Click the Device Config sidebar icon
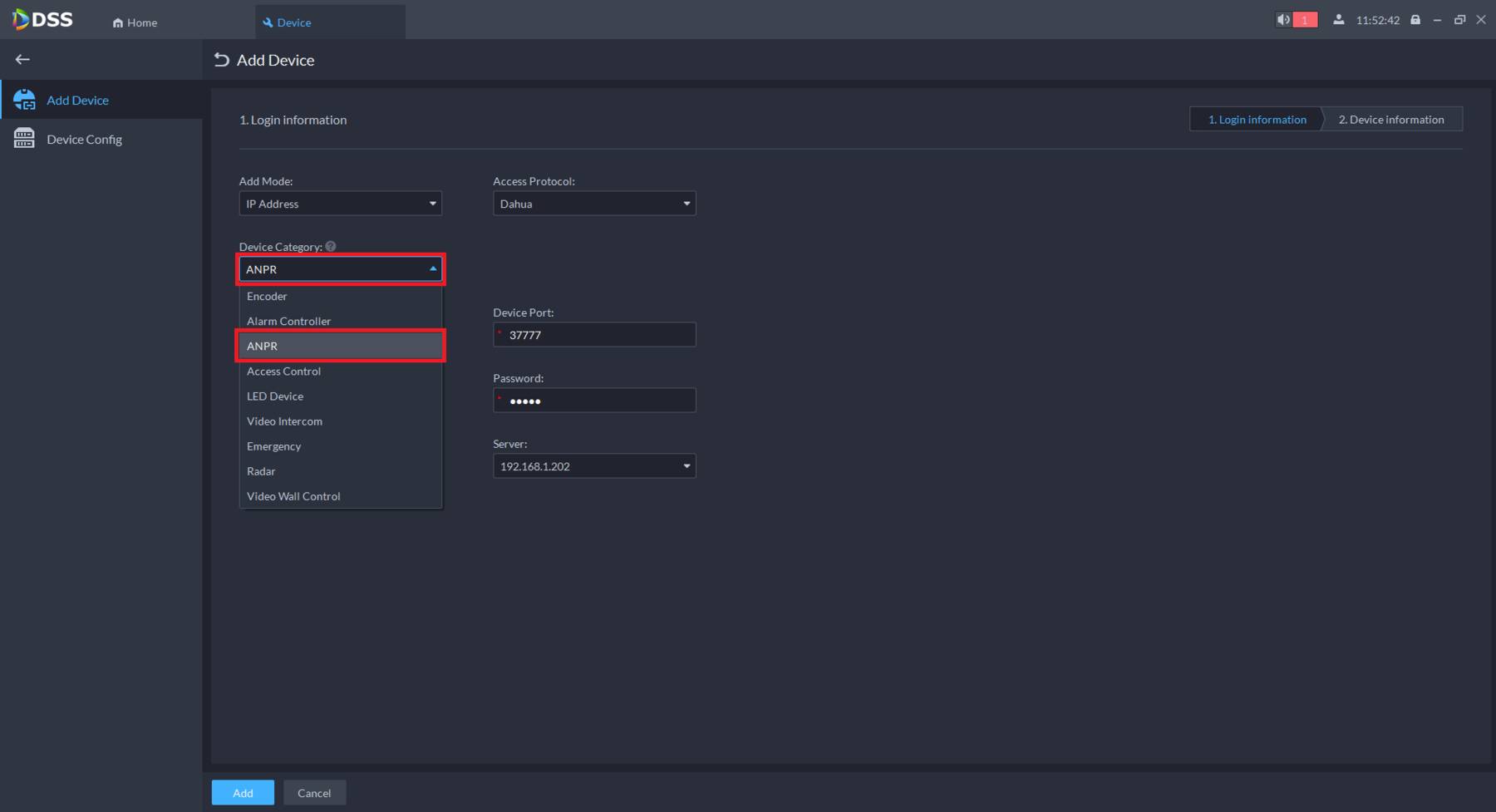Viewport: 1496px width, 812px height. (24, 139)
